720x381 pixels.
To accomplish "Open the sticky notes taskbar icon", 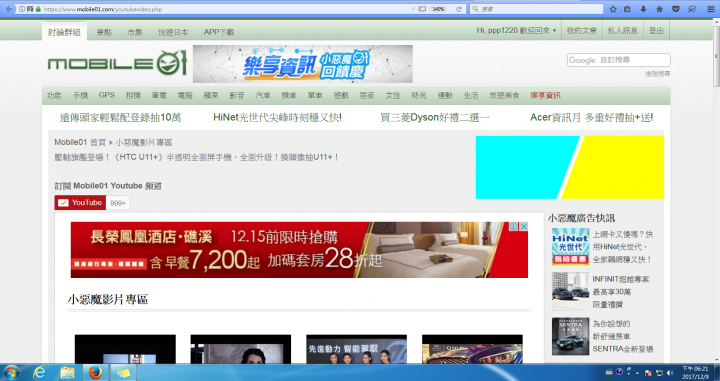I will click(123, 373).
